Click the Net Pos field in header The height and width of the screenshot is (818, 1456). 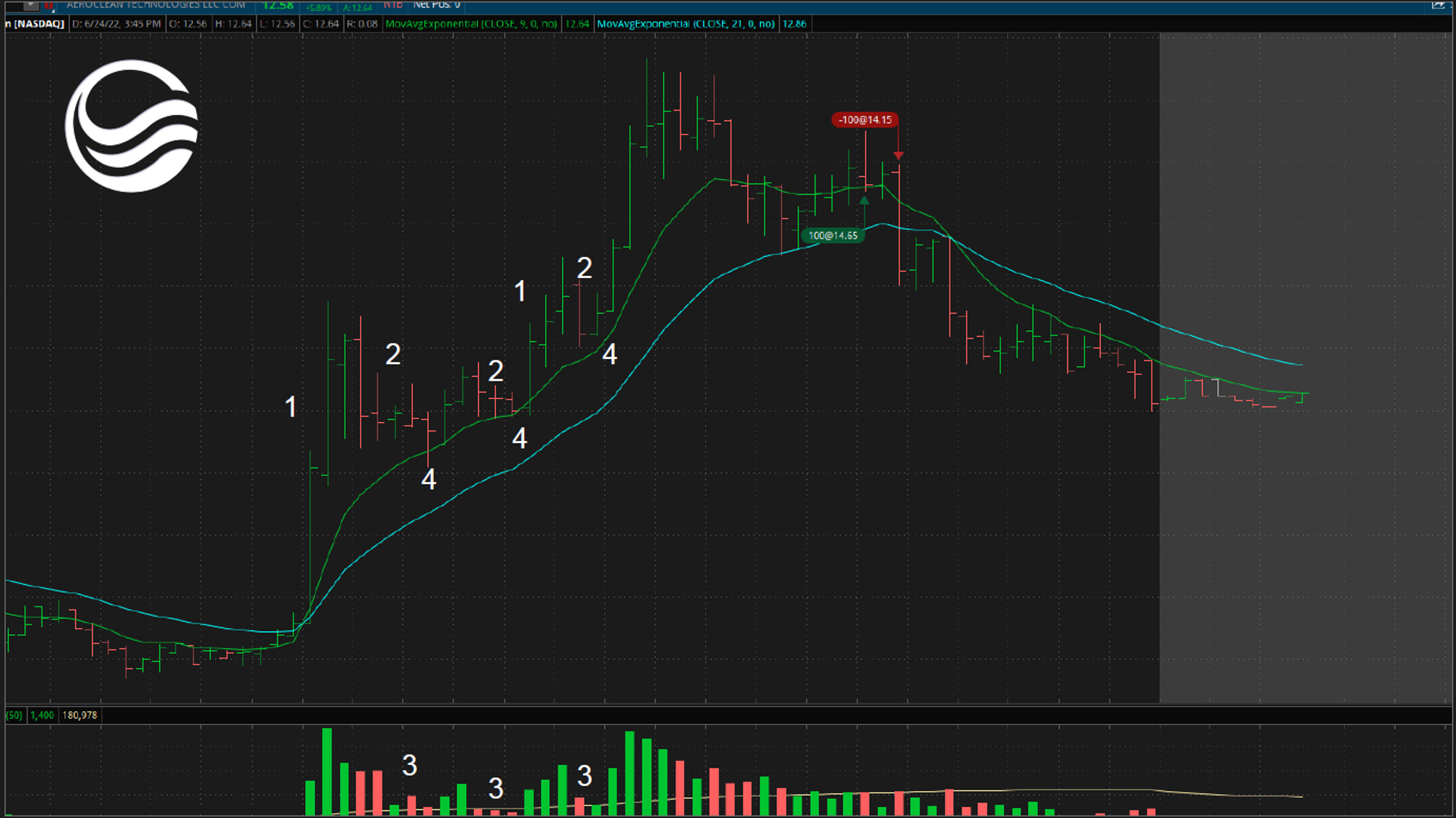[x=437, y=5]
